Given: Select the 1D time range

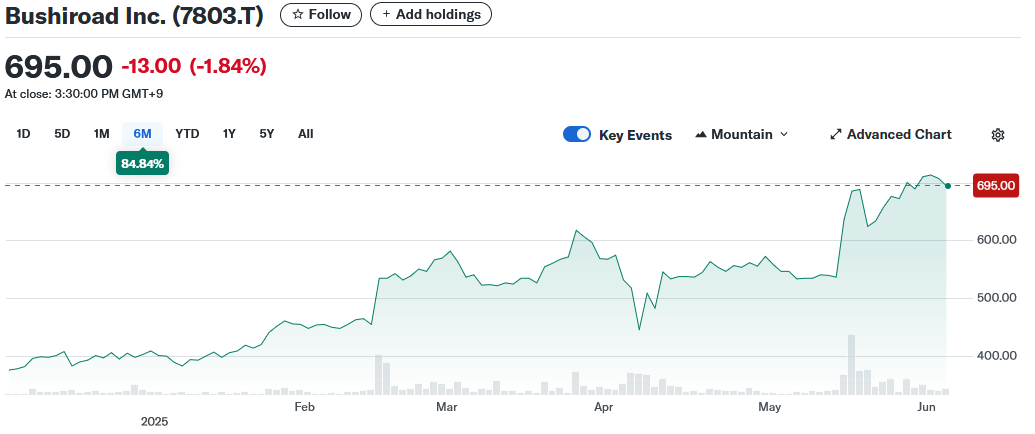Looking at the screenshot, I should pyautogui.click(x=24, y=134).
